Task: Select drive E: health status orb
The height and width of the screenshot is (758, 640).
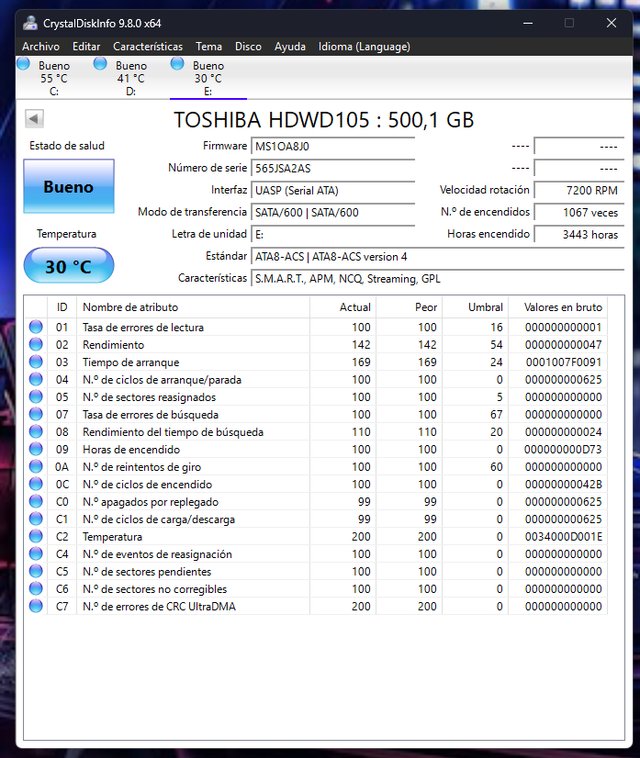Action: click(x=177, y=64)
